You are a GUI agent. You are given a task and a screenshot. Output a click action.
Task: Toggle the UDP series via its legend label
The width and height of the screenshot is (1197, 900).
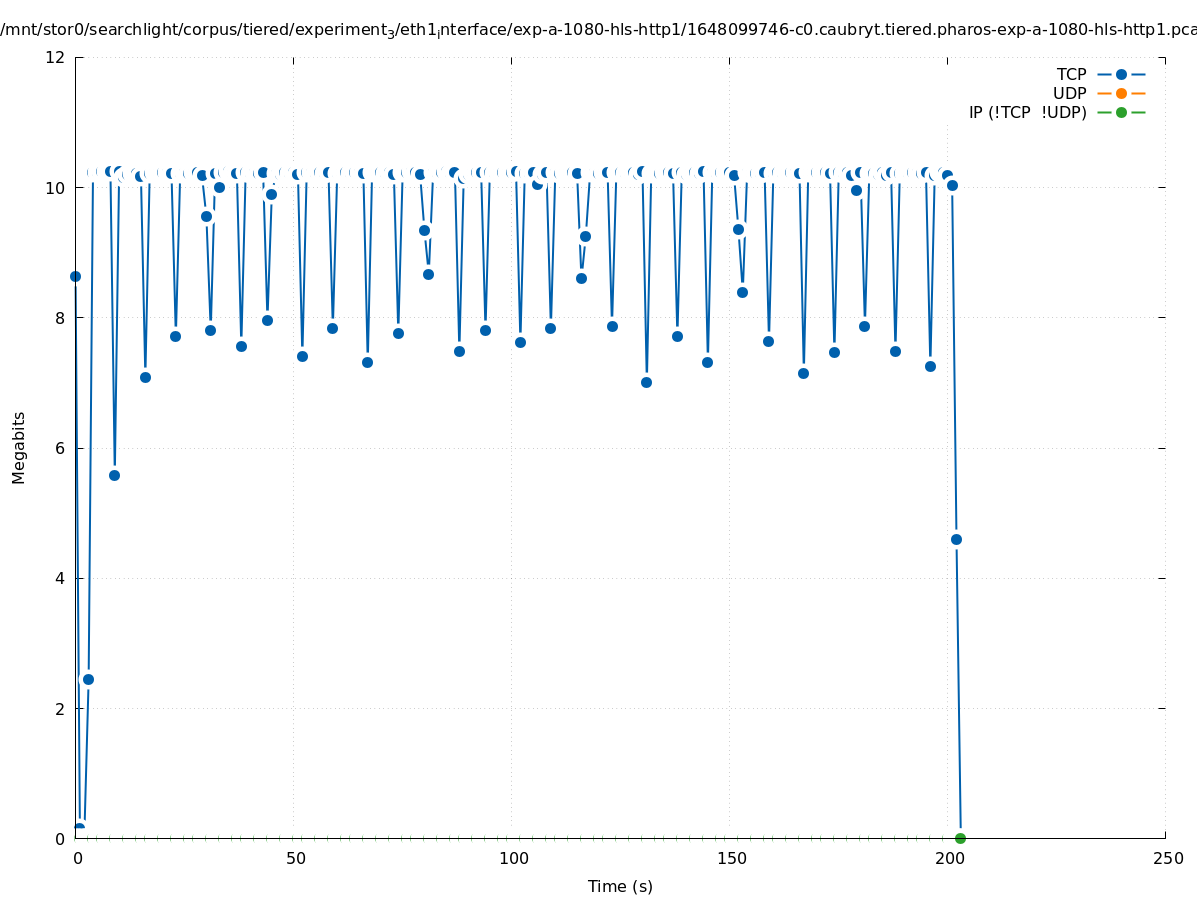pos(1069,93)
